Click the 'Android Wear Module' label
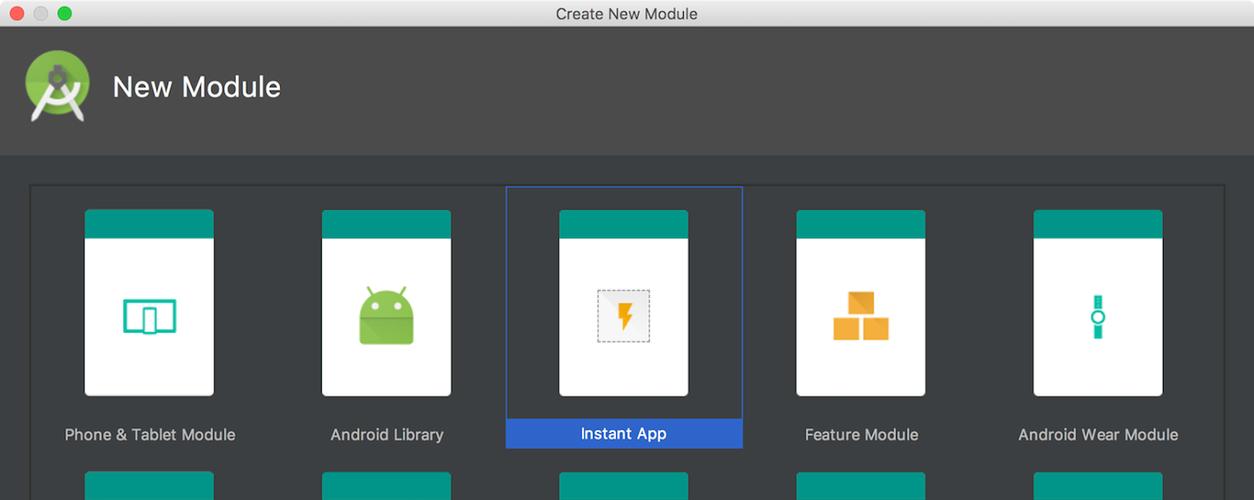The height and width of the screenshot is (500, 1254). (1098, 435)
